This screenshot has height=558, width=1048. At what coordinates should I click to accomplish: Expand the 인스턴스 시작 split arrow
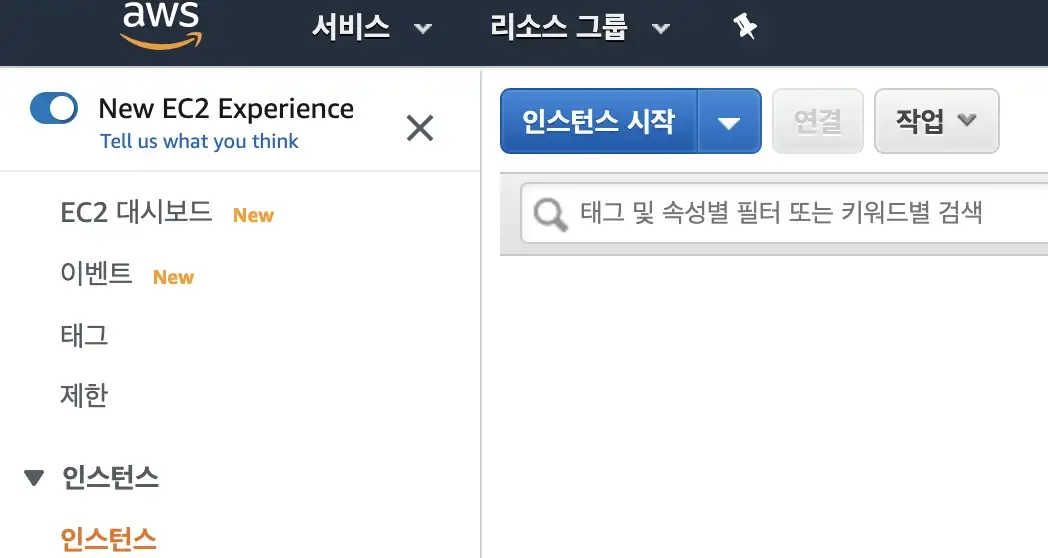coord(729,122)
